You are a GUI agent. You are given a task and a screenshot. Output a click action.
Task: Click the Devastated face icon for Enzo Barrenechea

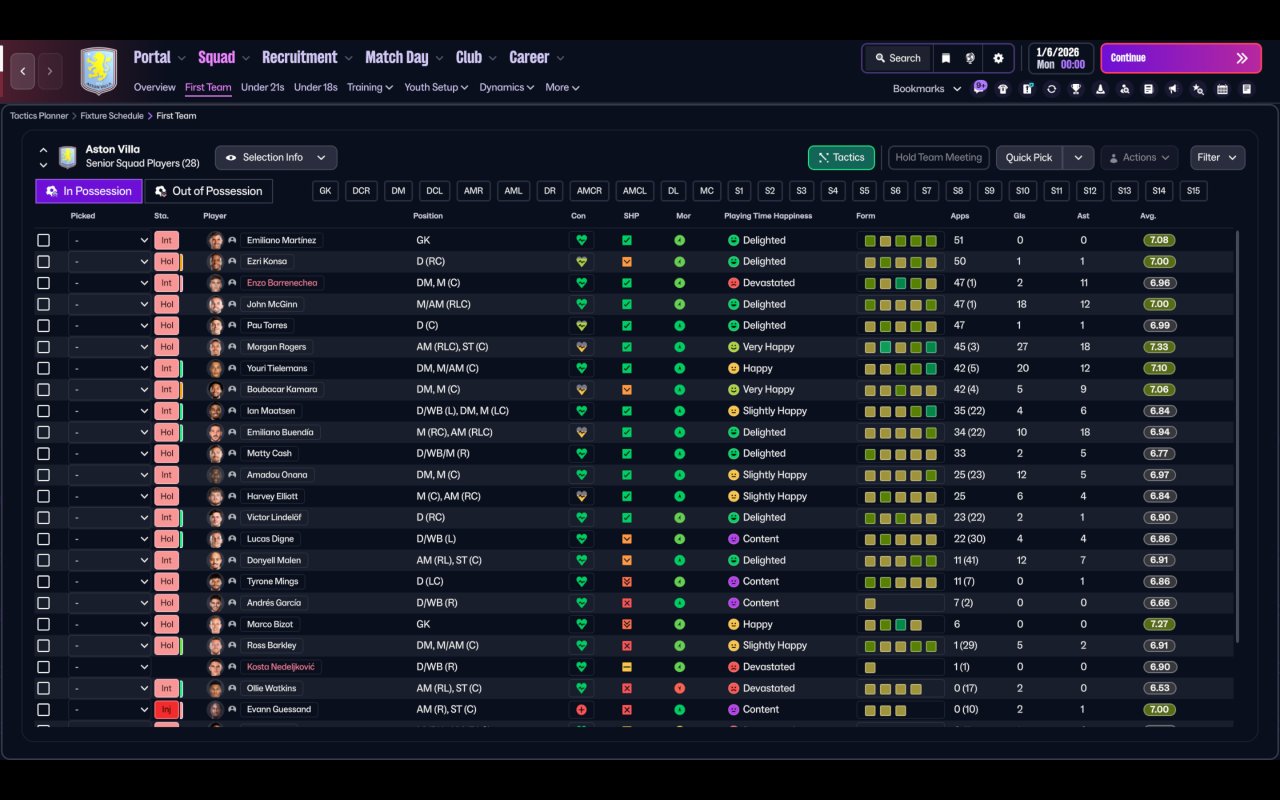pos(733,283)
